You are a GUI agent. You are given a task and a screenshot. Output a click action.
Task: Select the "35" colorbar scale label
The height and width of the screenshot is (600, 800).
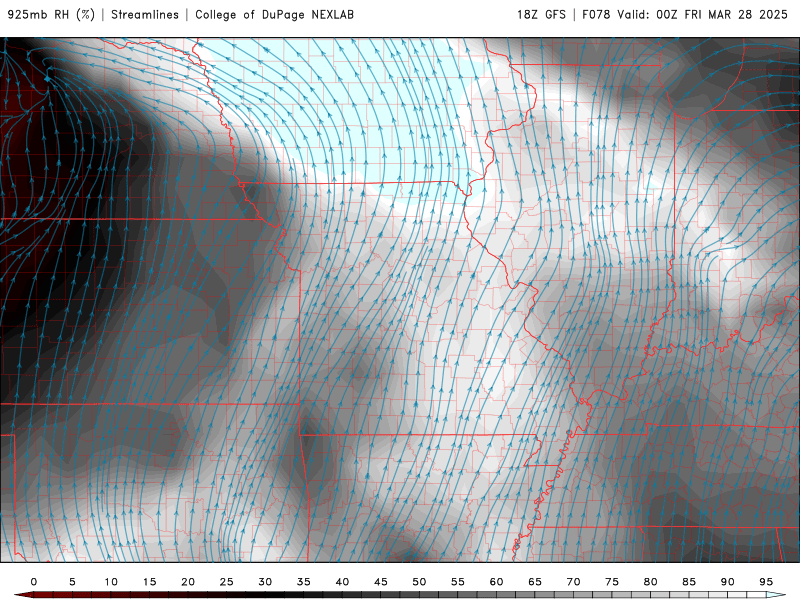(x=304, y=582)
